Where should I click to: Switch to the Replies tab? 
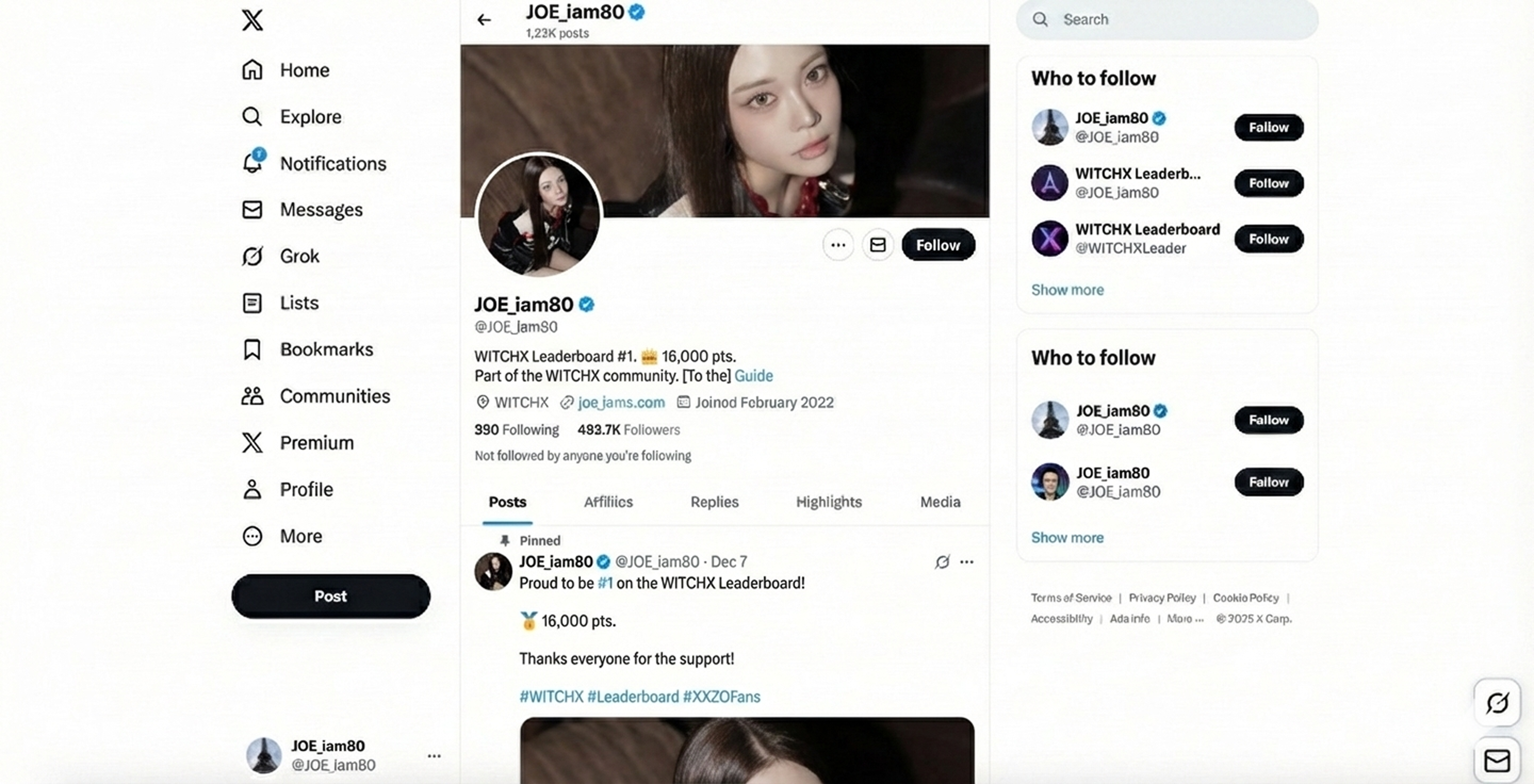[714, 502]
